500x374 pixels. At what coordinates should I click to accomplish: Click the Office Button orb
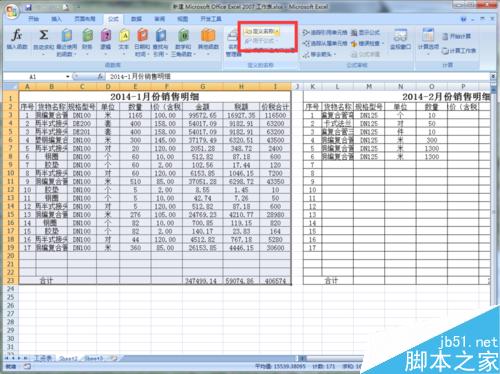tap(12, 12)
